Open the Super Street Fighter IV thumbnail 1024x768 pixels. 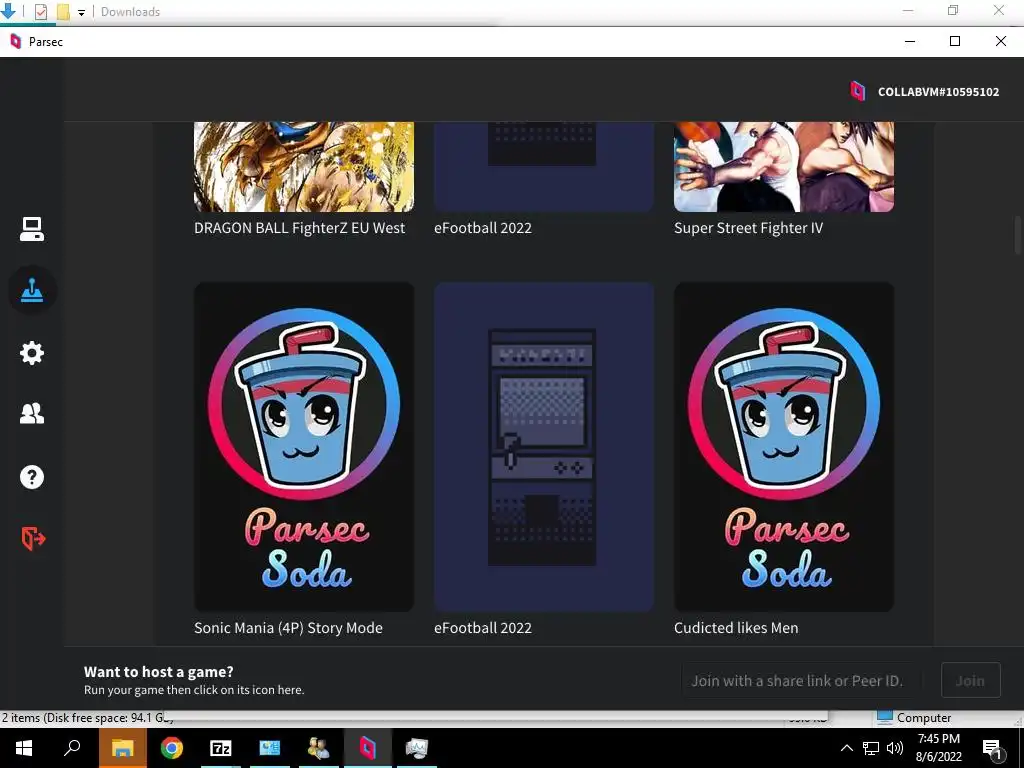tap(784, 167)
